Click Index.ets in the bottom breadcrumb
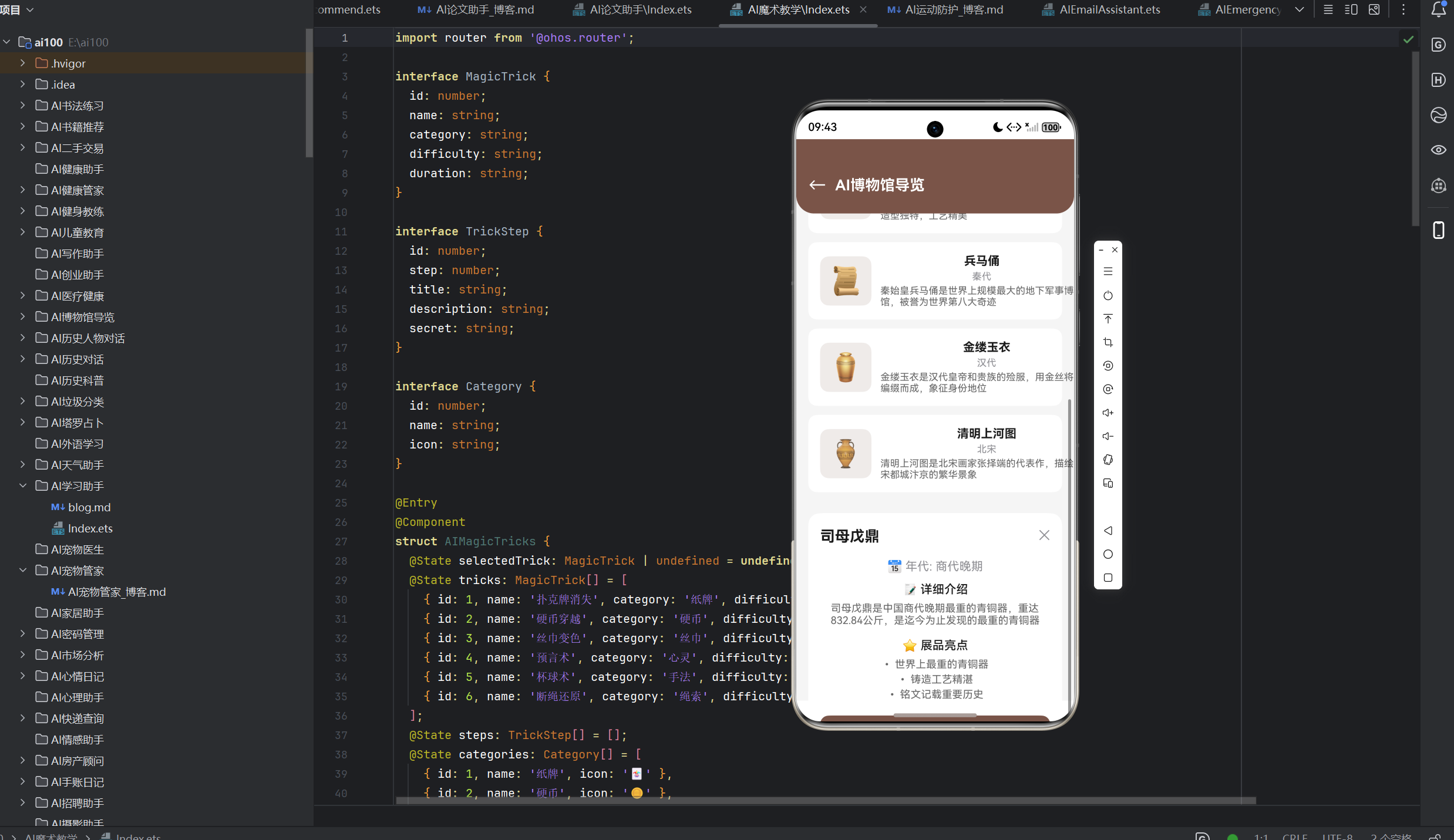This screenshot has height=840, width=1454. pyautogui.click(x=132, y=836)
